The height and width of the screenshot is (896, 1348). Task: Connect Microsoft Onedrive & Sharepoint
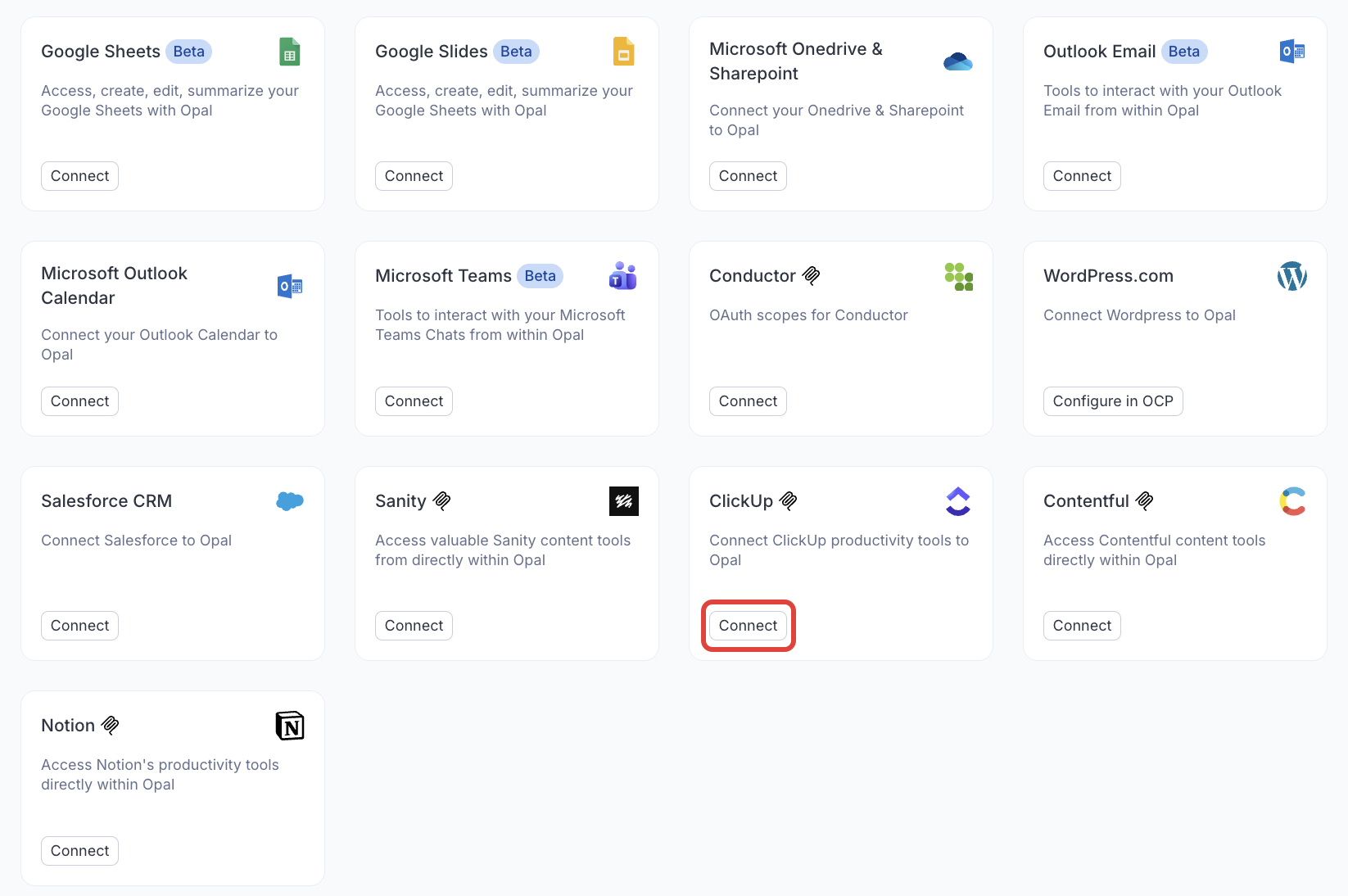[748, 176]
